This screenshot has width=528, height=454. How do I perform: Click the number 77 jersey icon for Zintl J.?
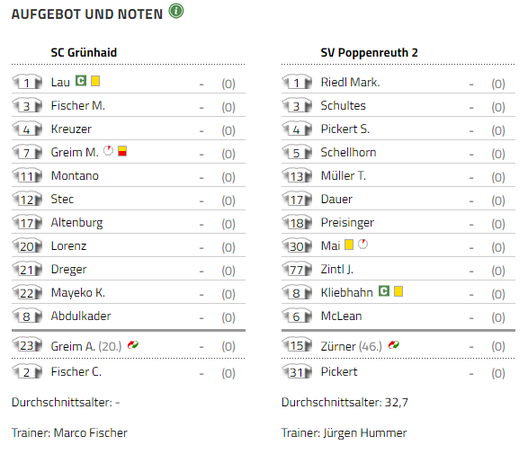point(297,269)
